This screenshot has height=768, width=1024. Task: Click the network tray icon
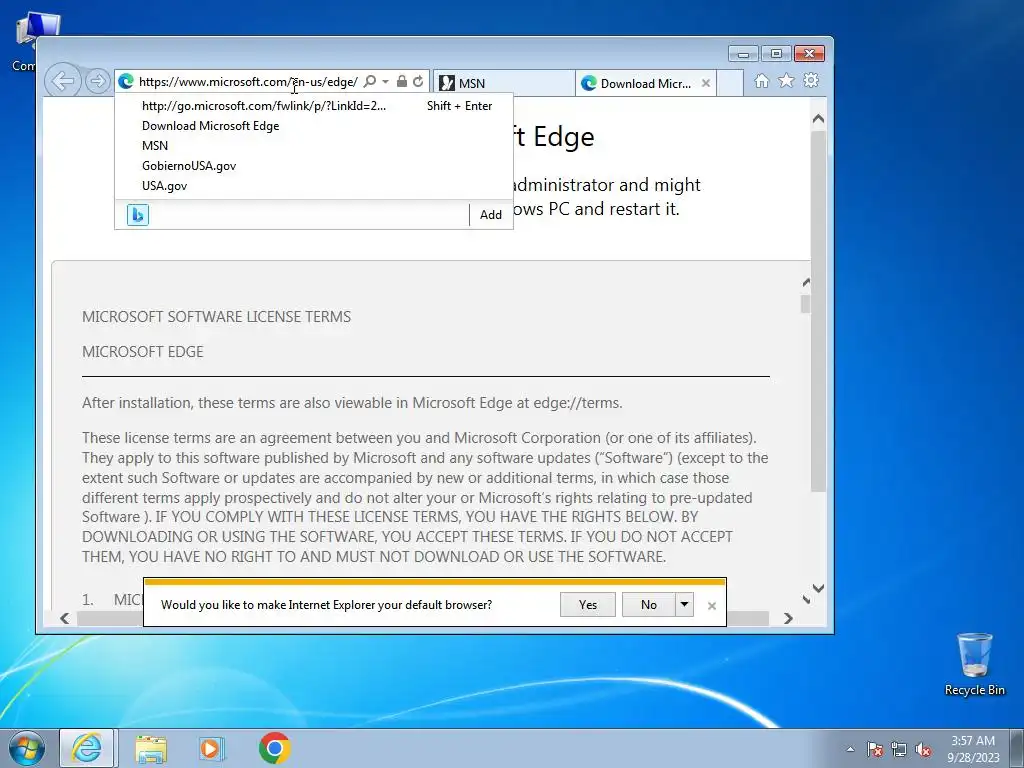pos(899,749)
